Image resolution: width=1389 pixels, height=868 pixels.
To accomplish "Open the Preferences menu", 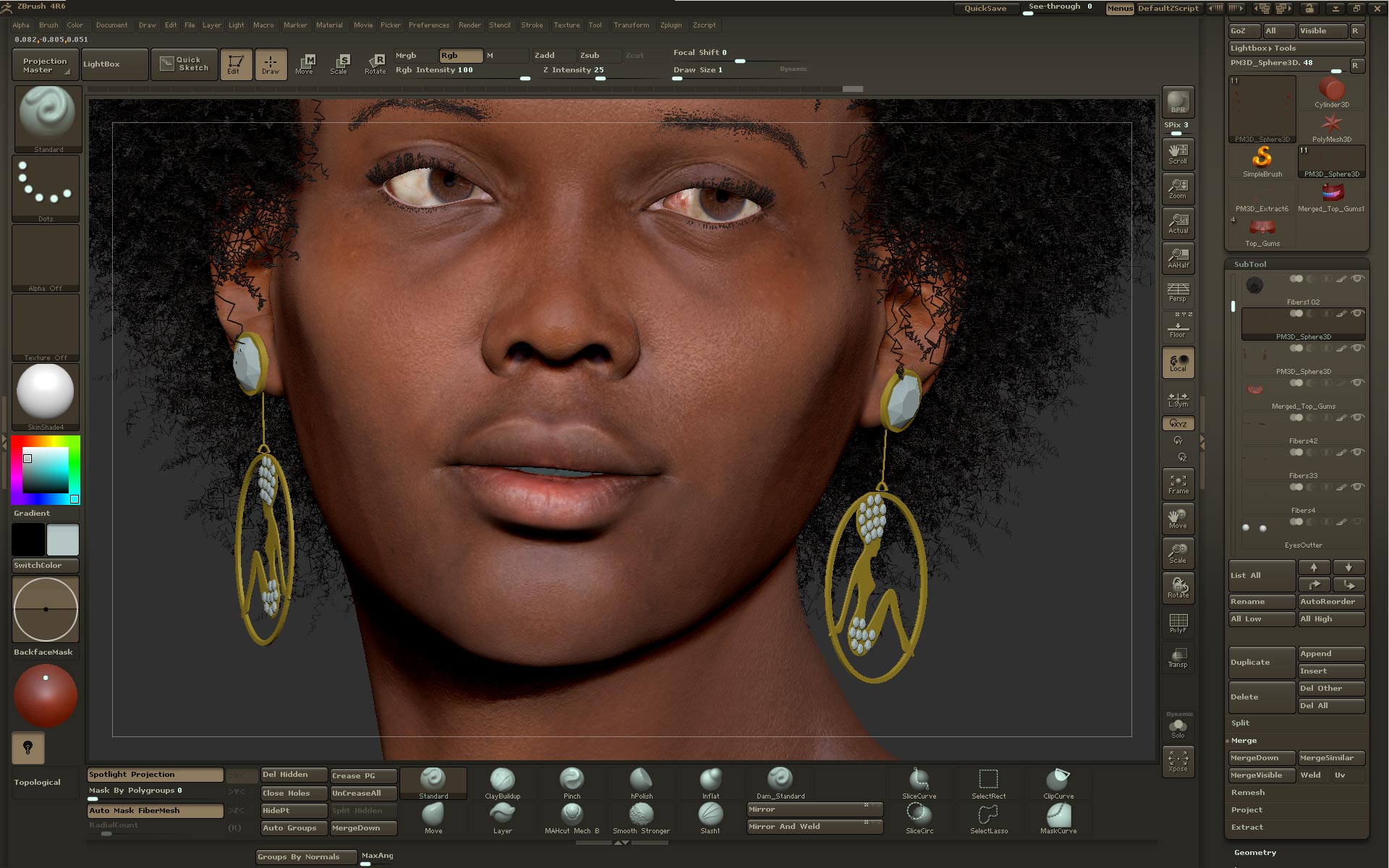I will pos(429,25).
